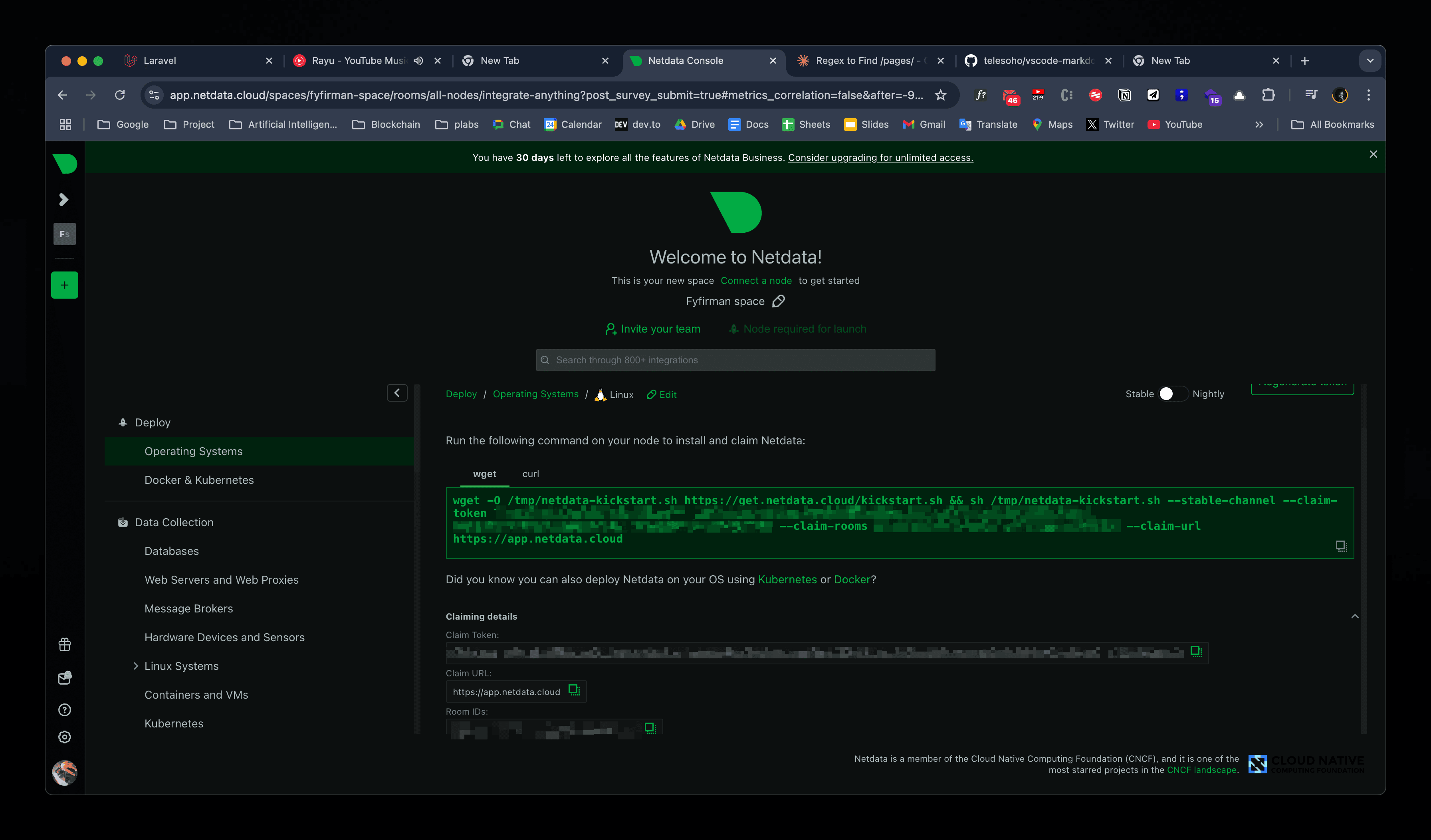Open a new browser tab with plus
Viewport: 1431px width, 840px height.
click(x=1305, y=61)
